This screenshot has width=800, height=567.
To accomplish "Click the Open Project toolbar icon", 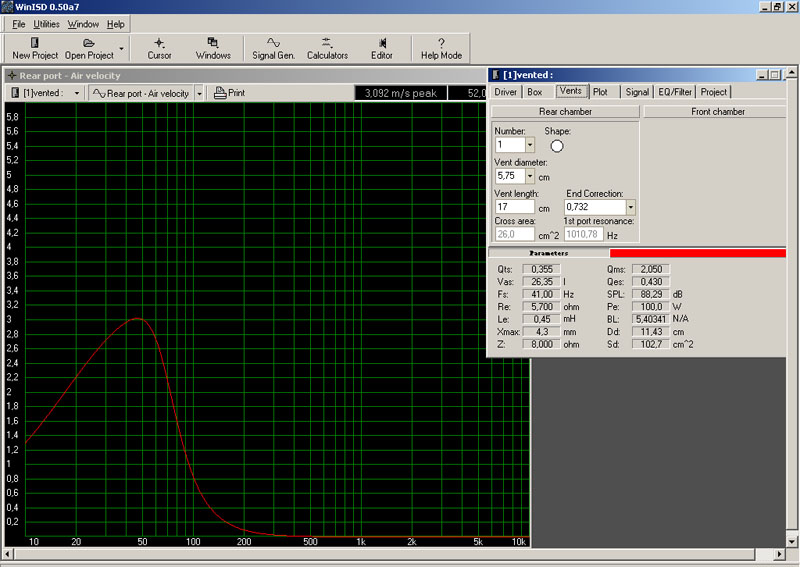I will pyautogui.click(x=89, y=48).
